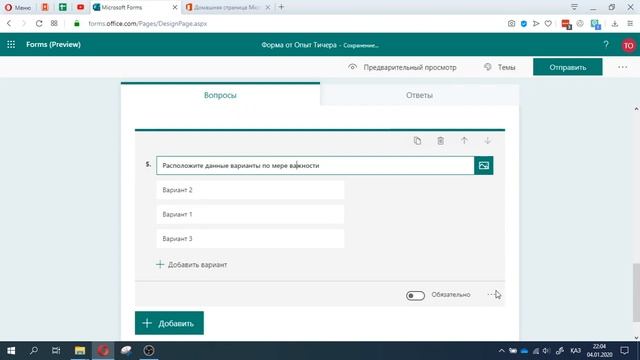Open the Windows Start menu
Screen dimensions: 640x360
click(11, 351)
